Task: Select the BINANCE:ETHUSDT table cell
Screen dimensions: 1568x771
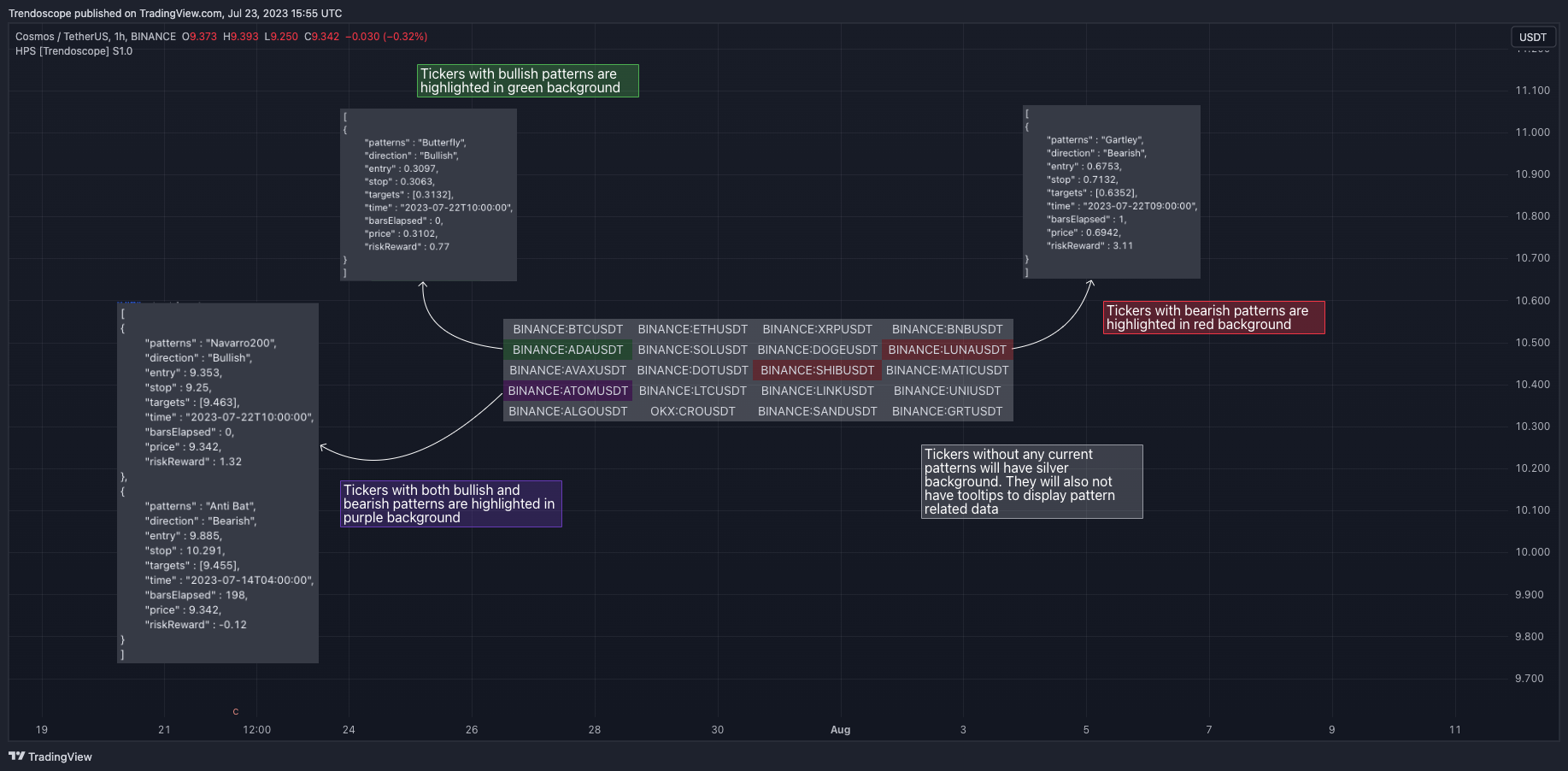Action: pyautogui.click(x=692, y=329)
